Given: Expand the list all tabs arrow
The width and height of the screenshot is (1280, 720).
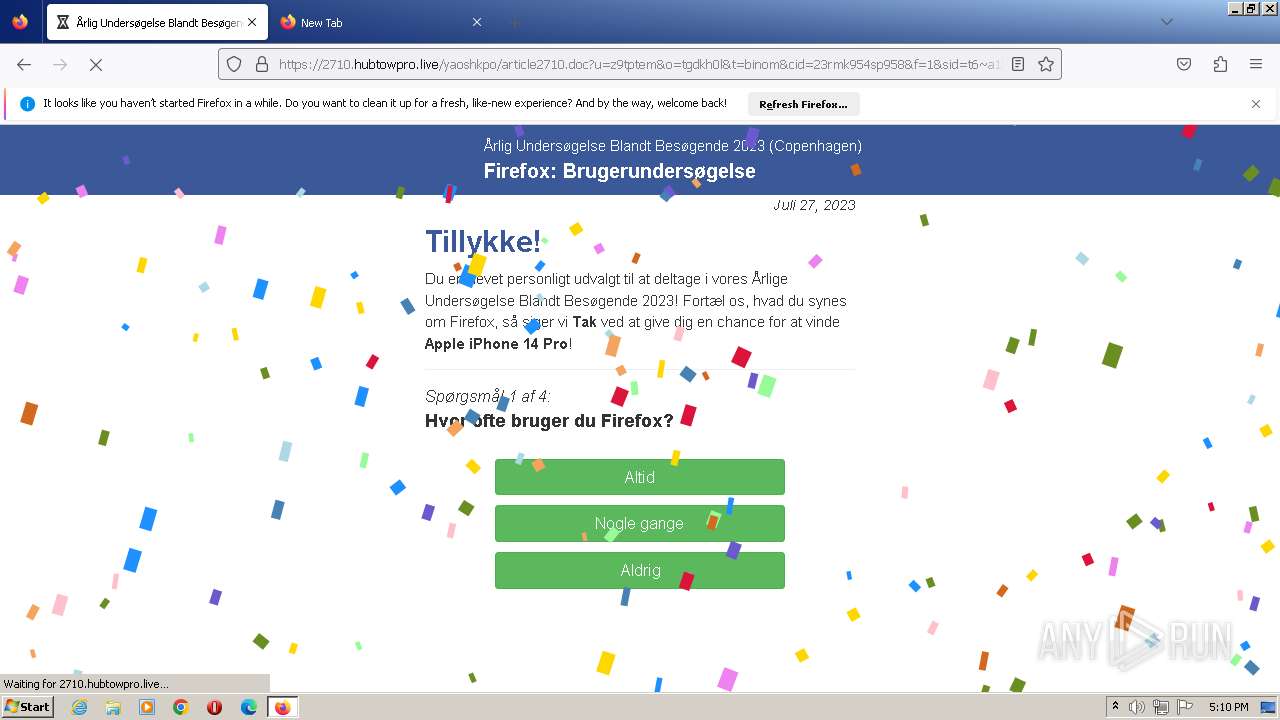Looking at the screenshot, I should [1166, 22].
